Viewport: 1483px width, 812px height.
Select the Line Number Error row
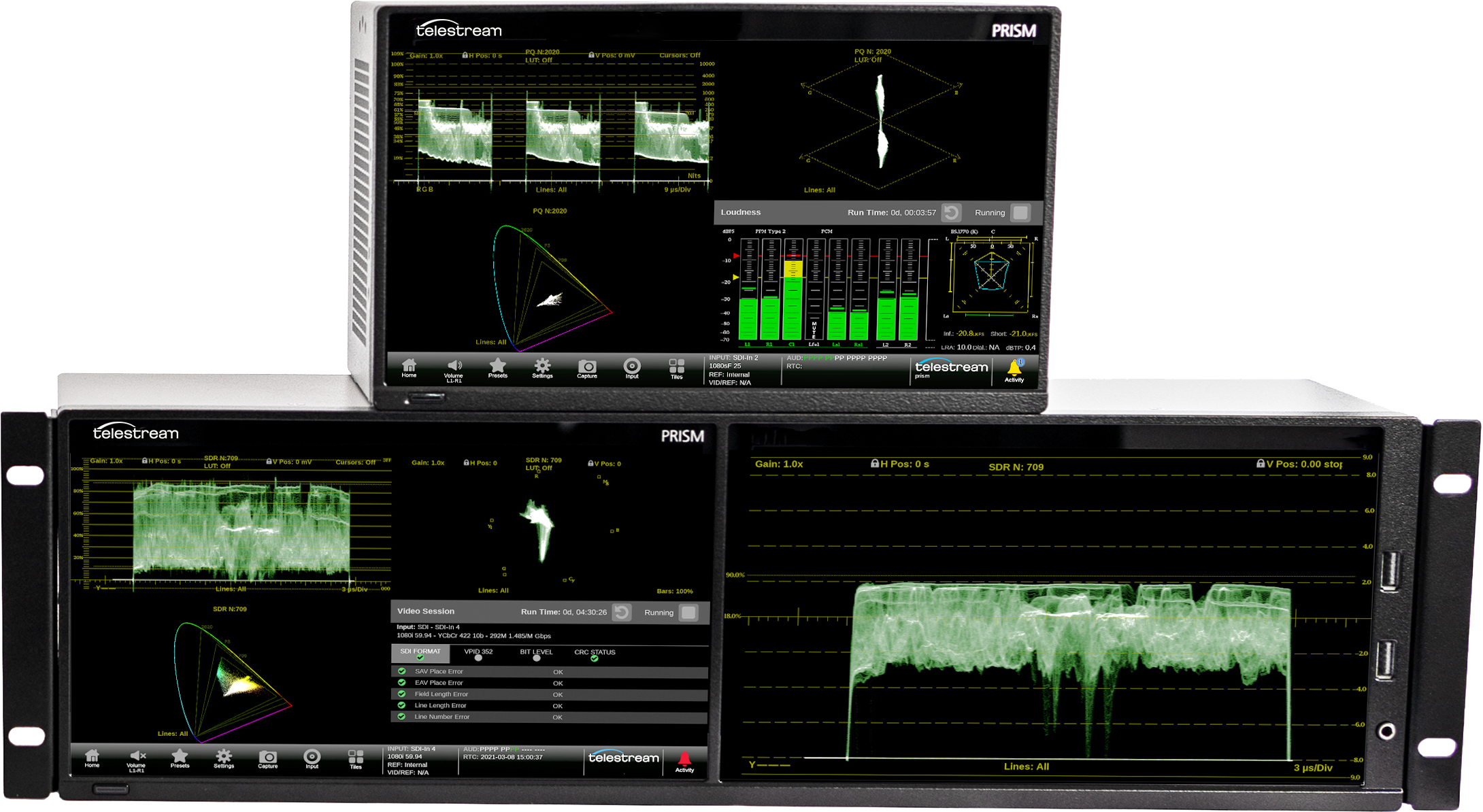click(x=550, y=717)
